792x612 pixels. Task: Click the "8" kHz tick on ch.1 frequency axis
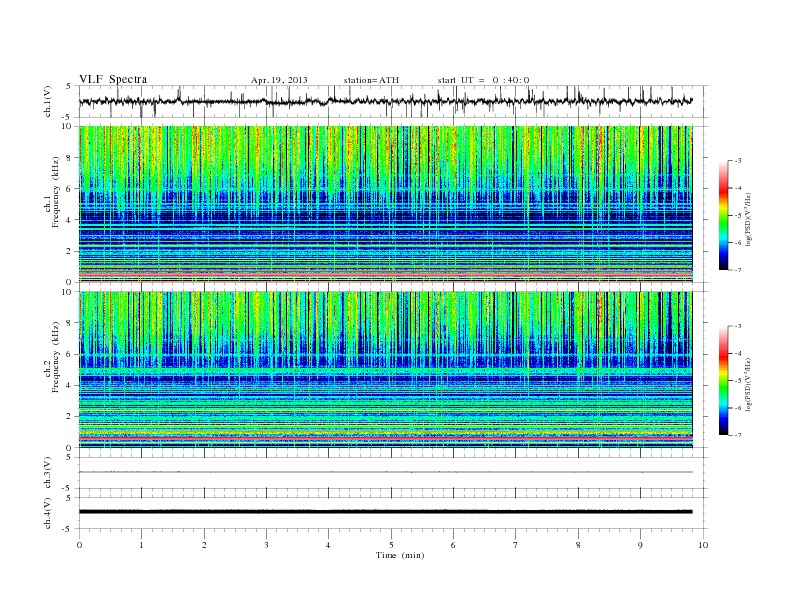tap(69, 158)
